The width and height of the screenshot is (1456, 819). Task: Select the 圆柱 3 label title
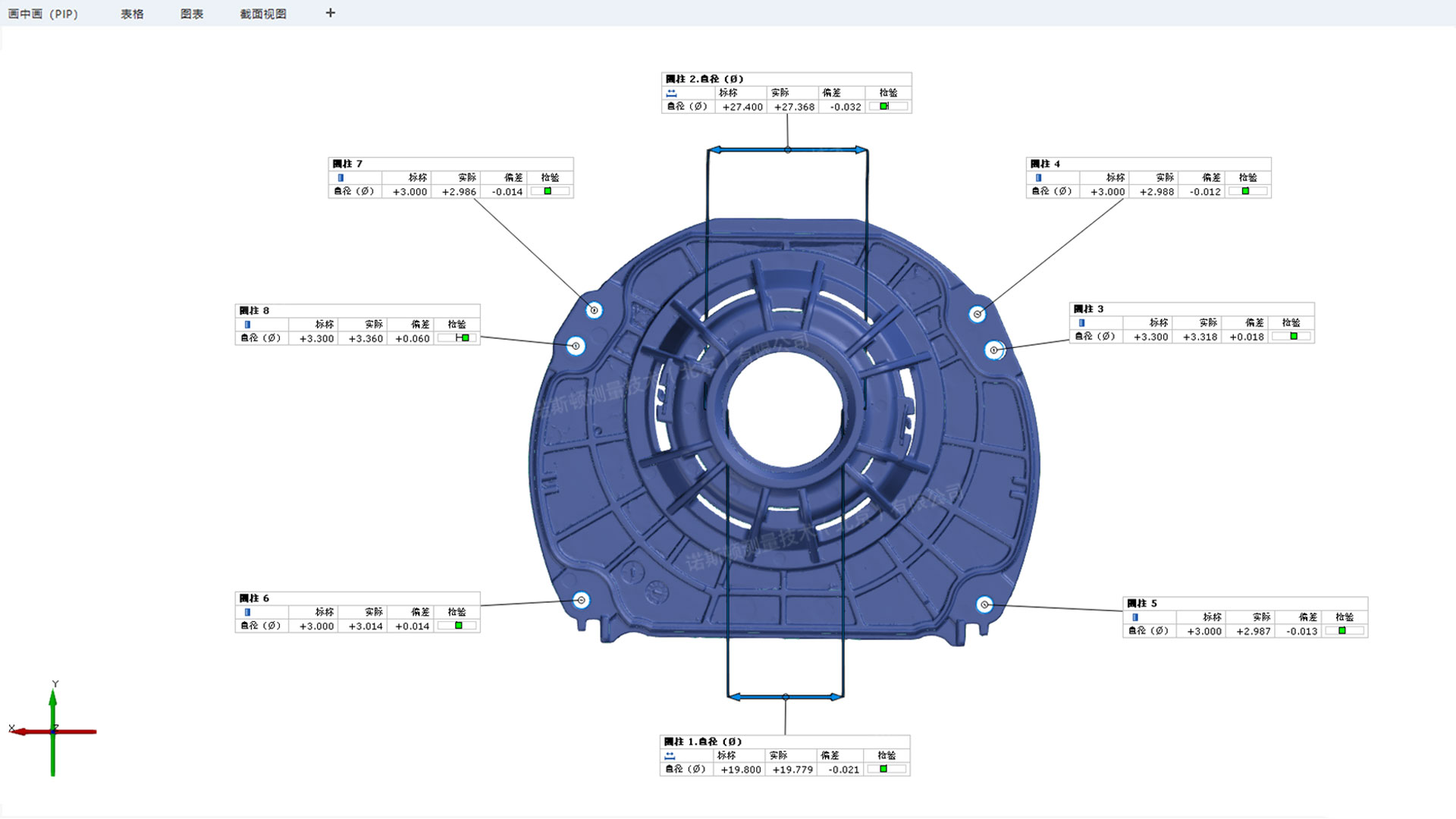tap(1089, 309)
